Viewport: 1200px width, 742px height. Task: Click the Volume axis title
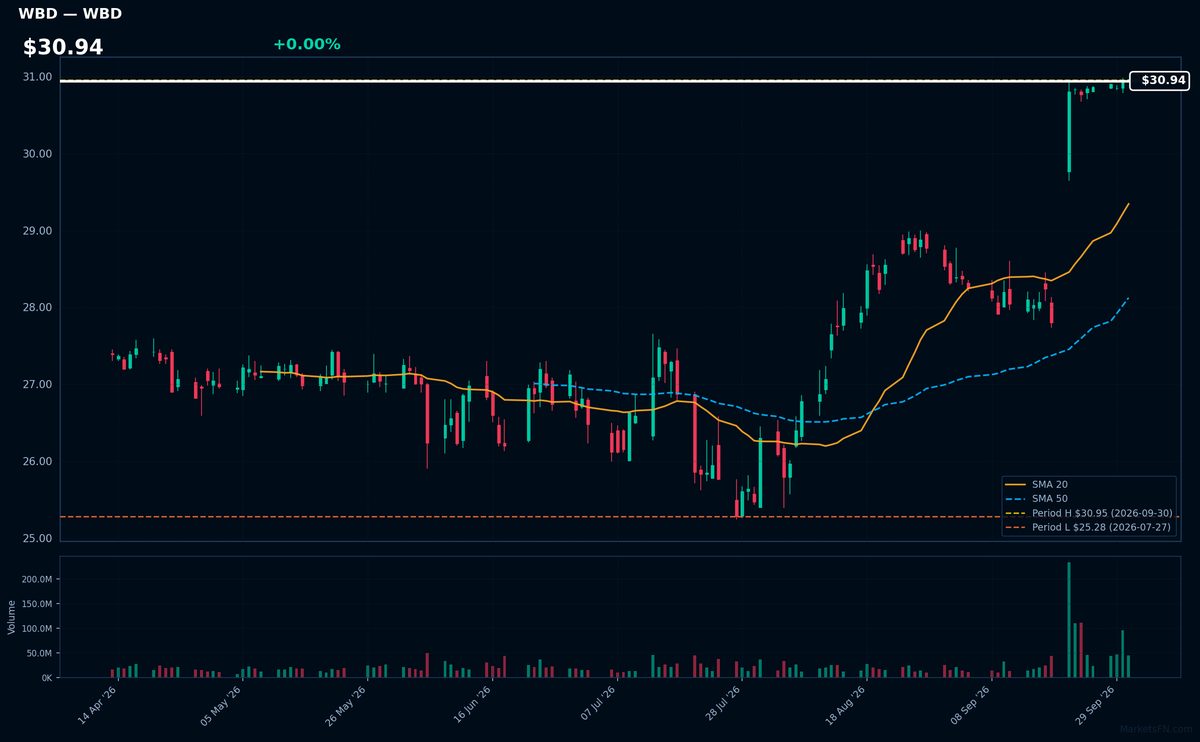click(12, 617)
